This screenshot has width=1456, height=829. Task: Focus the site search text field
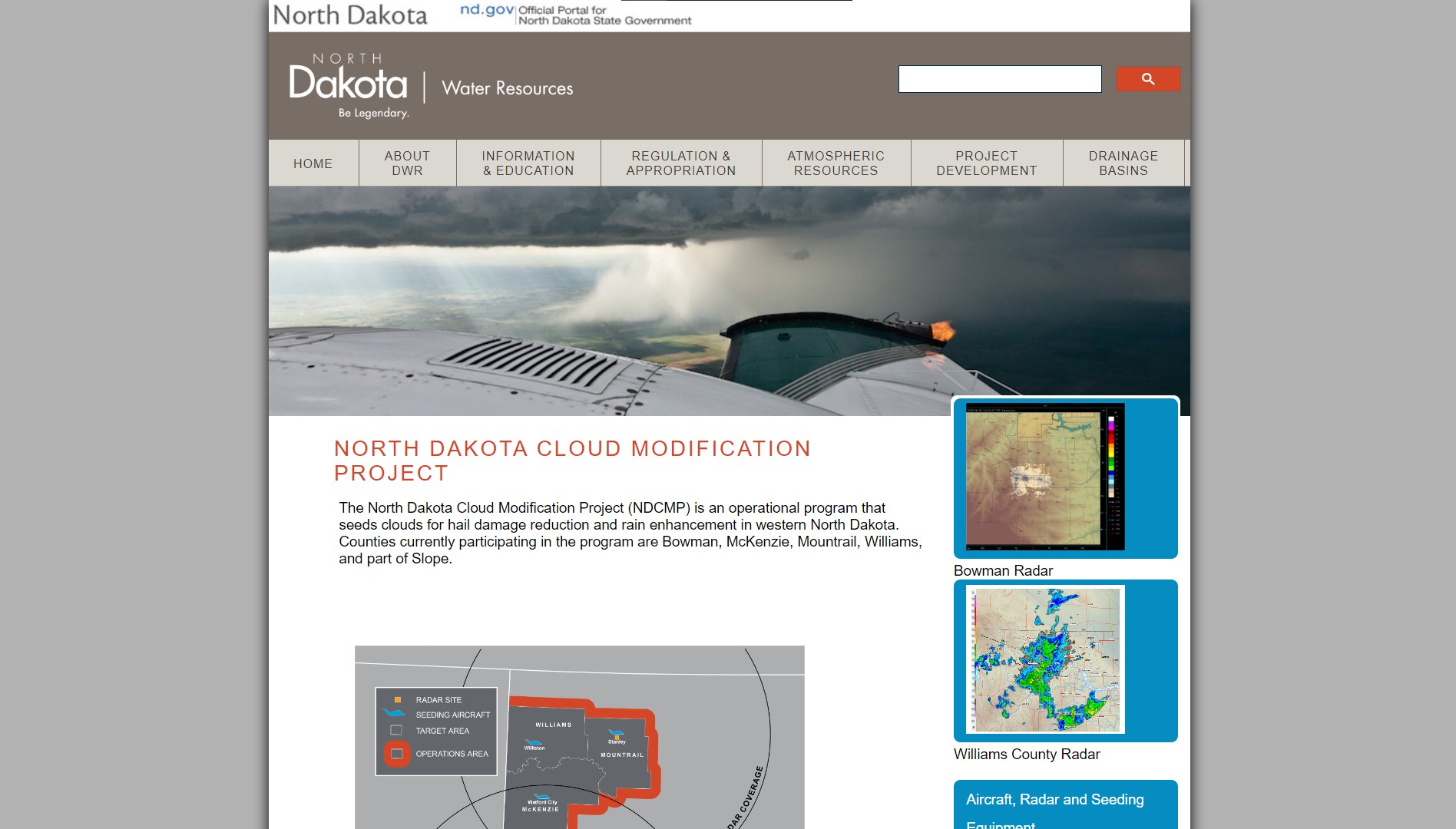[999, 79]
